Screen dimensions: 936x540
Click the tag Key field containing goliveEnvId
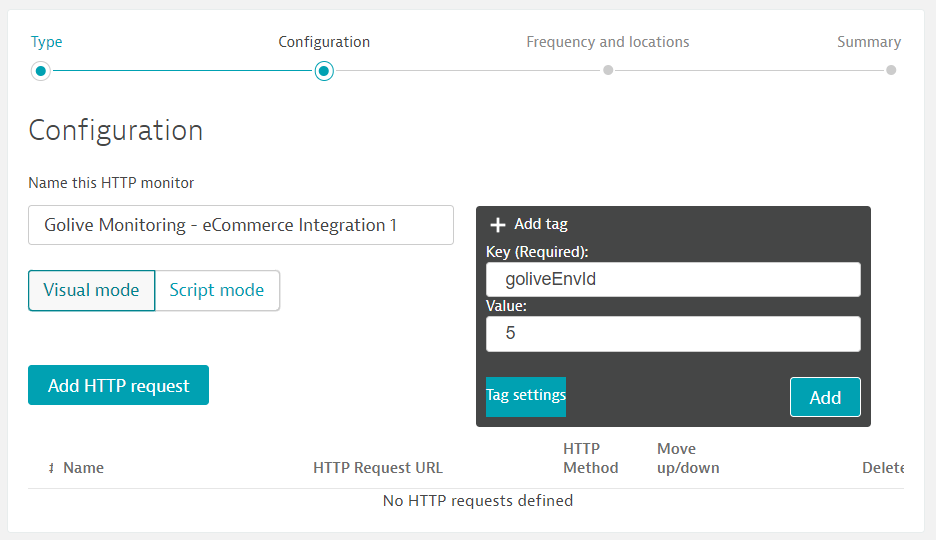click(673, 280)
